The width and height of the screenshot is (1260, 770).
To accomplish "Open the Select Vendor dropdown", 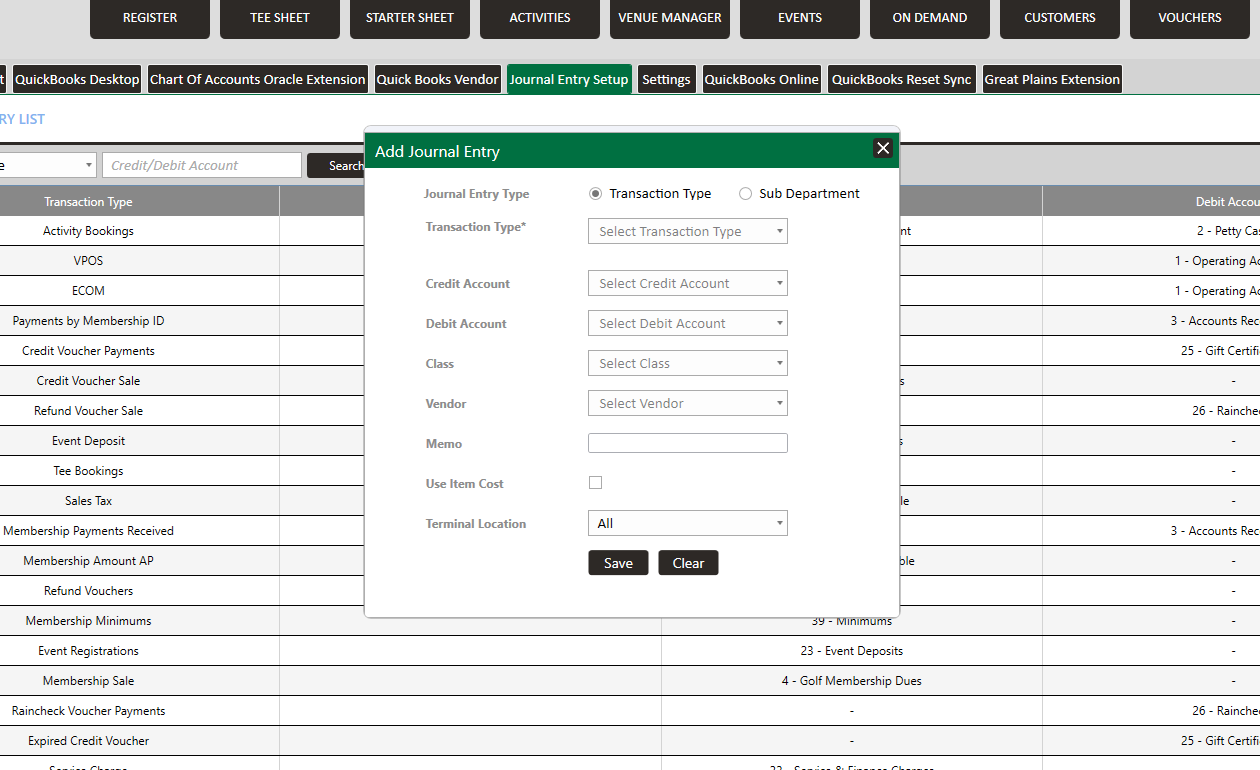I will click(687, 404).
